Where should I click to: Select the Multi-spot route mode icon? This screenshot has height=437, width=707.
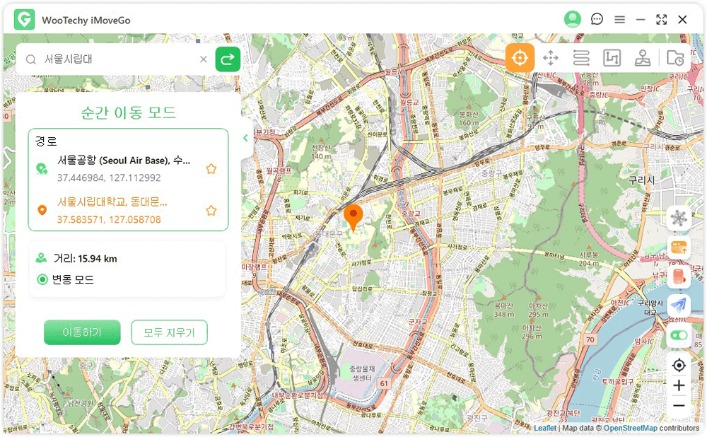pyautogui.click(x=612, y=58)
